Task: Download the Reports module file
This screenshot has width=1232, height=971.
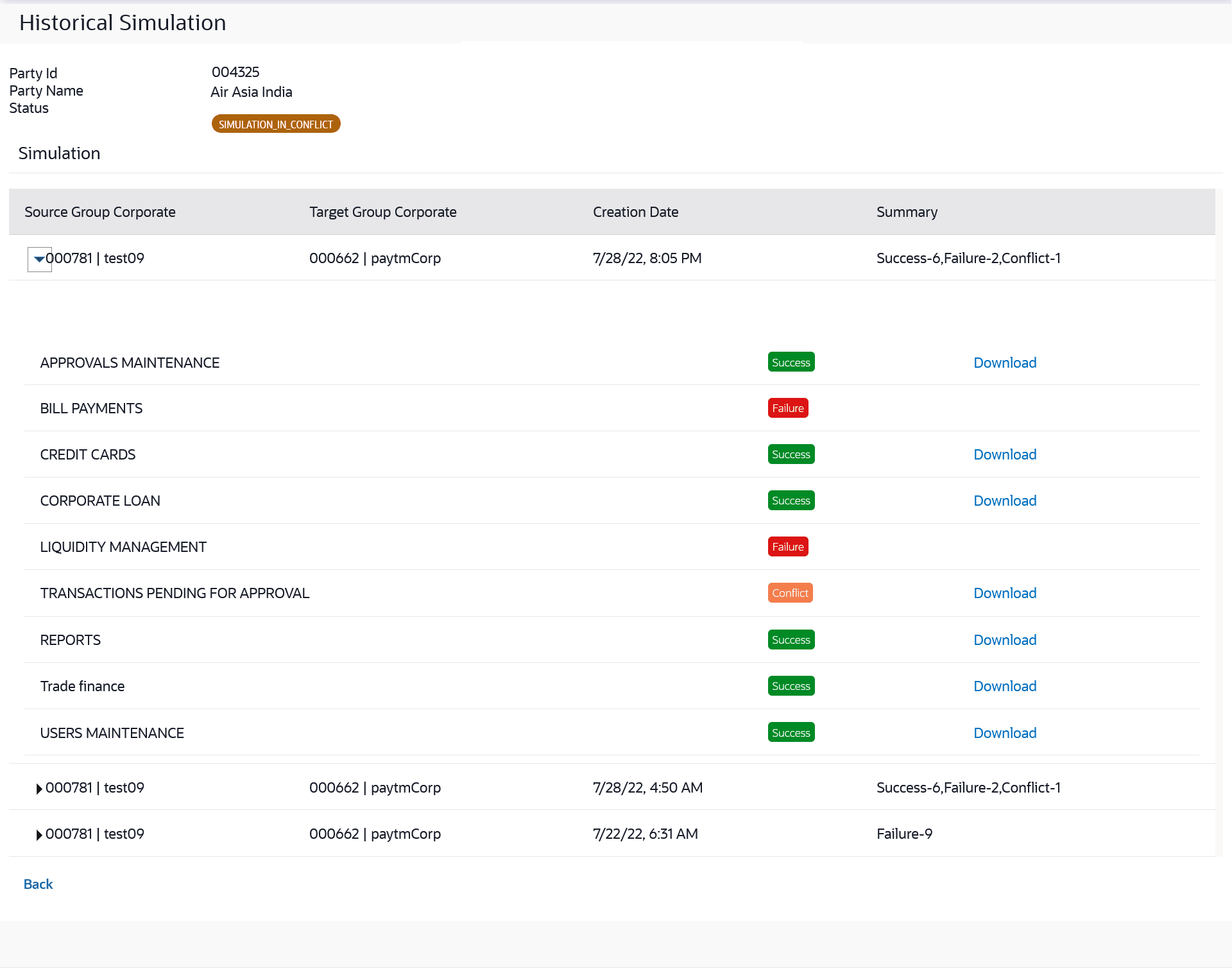Action: (x=1004, y=640)
